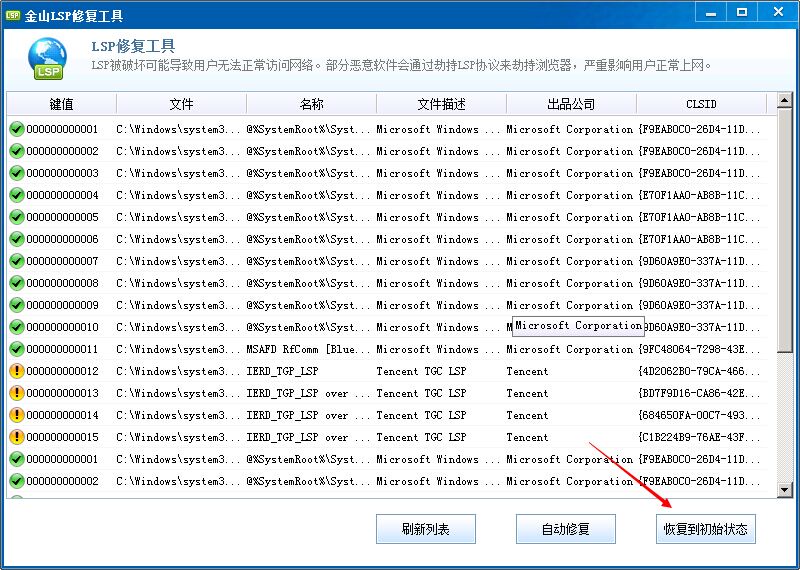
Task: Select the key value text 000000000012
Action: tap(62, 370)
